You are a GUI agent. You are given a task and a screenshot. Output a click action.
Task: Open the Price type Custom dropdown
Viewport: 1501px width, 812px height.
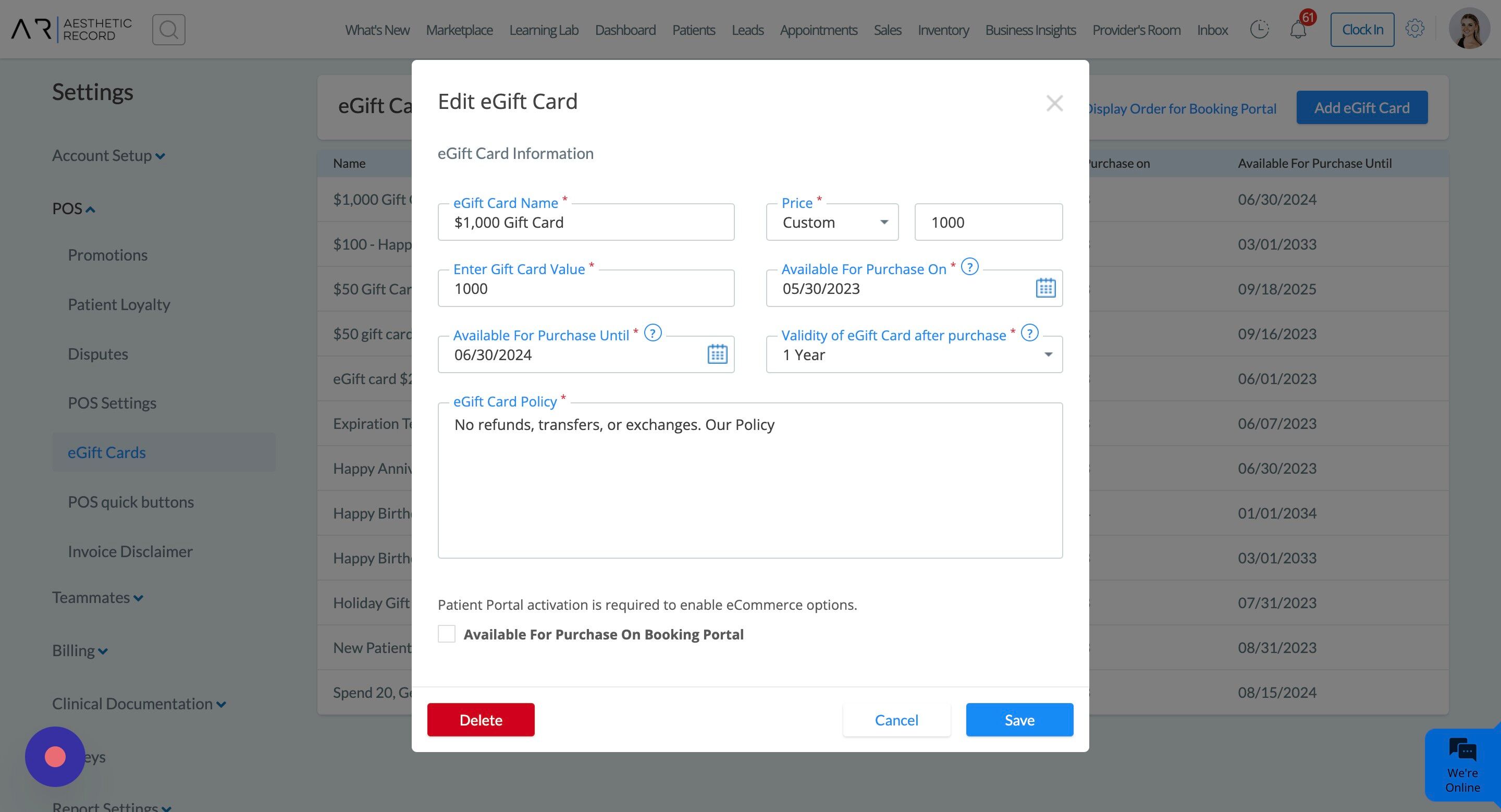point(832,222)
